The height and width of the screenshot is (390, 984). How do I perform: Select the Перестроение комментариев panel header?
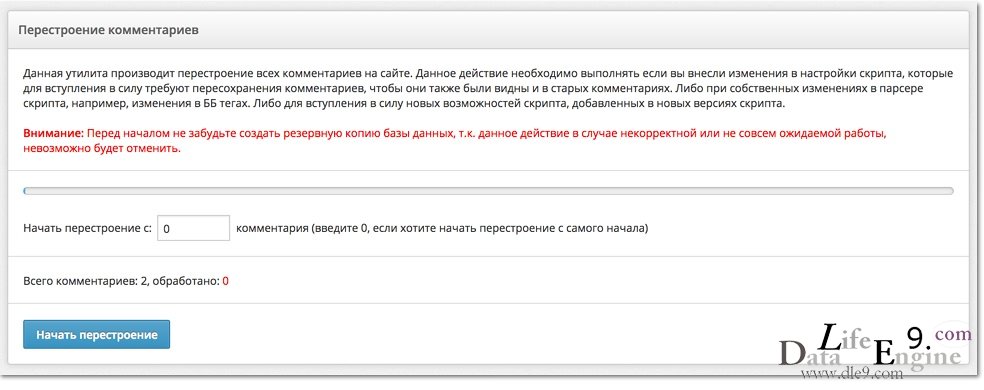tap(490, 30)
